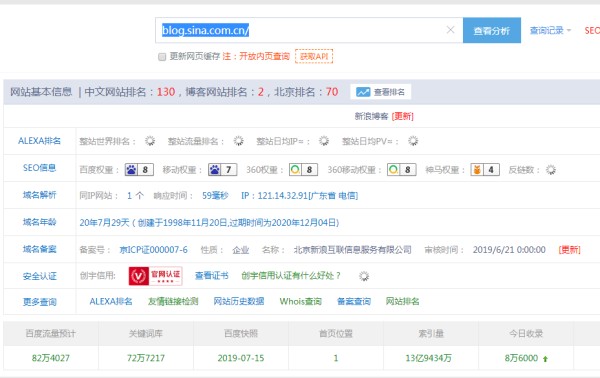600x378 pixels.
Task: Click the audit time 2019/6/21 0:00:00
Action: tap(509, 250)
